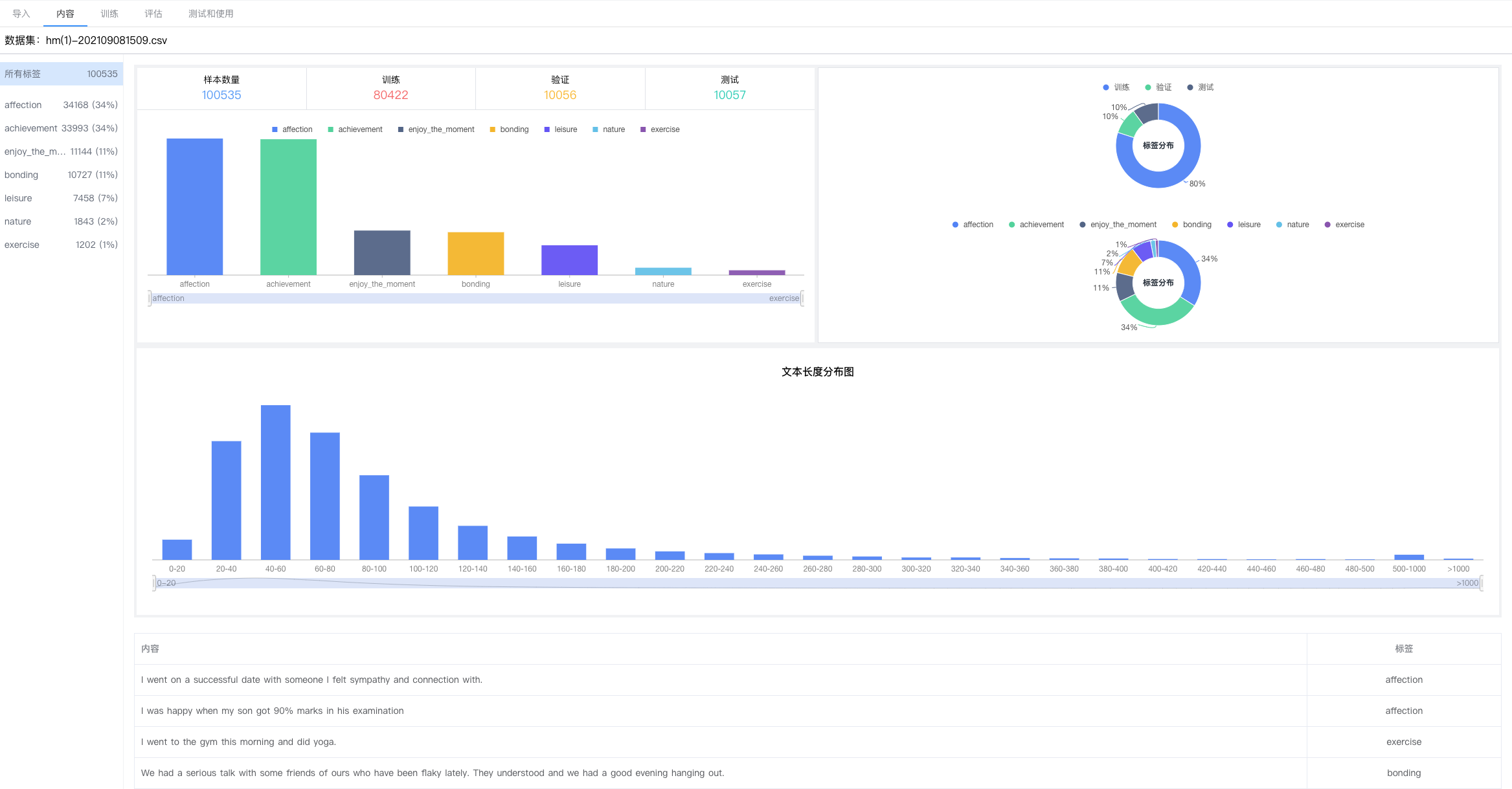The height and width of the screenshot is (789, 1512).
Task: Toggle leisure series in bar chart legend
Action: [561, 129]
